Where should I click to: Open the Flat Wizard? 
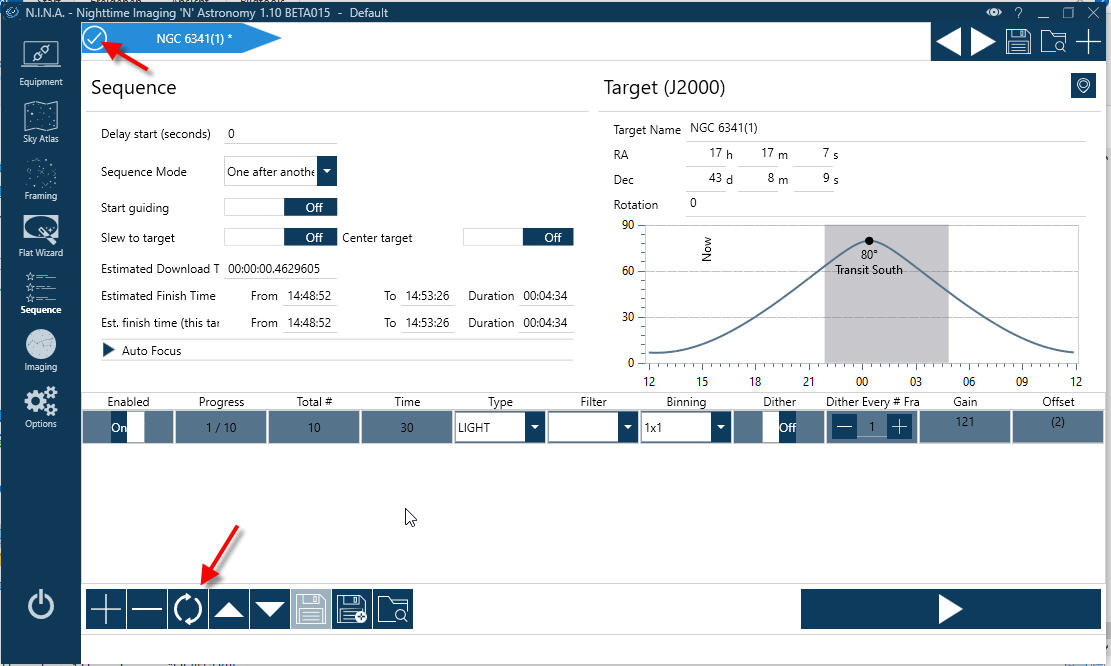(x=41, y=236)
